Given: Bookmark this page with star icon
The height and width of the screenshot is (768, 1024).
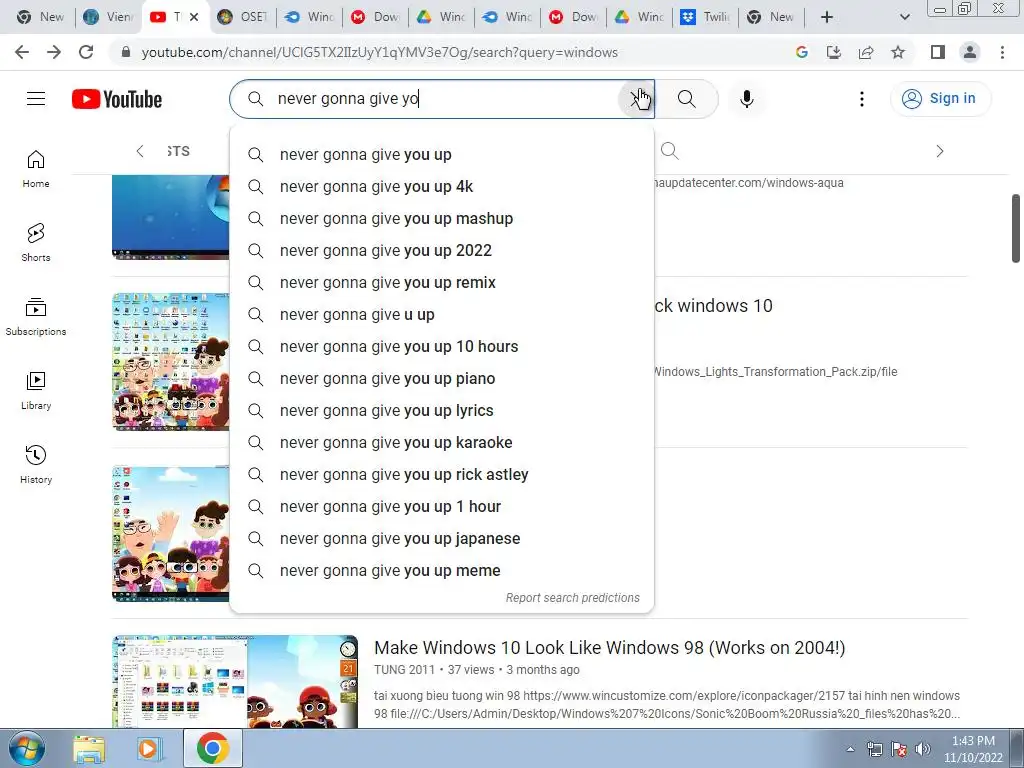Looking at the screenshot, I should click(x=898, y=52).
